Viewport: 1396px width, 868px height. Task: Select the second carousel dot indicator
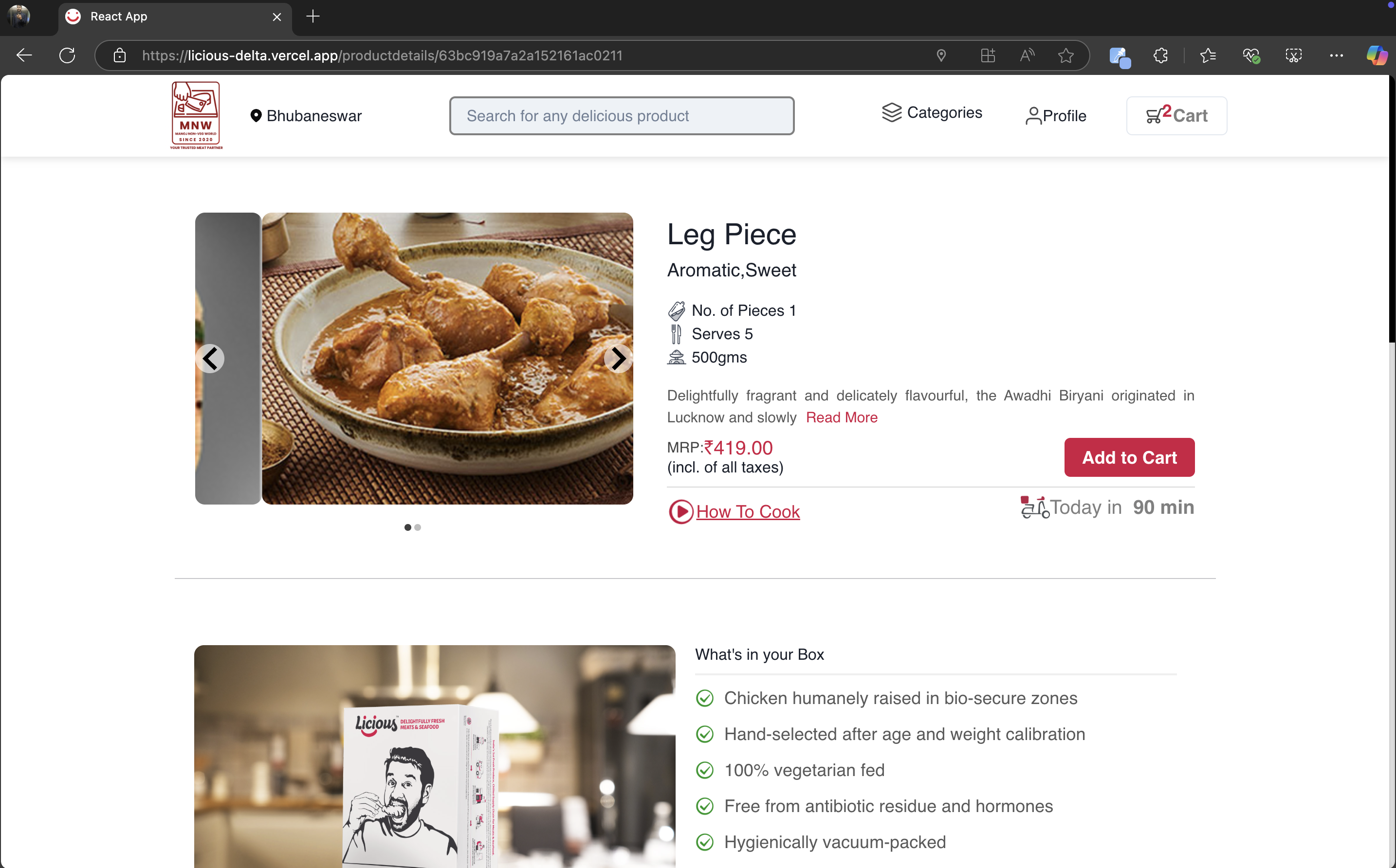pos(418,527)
